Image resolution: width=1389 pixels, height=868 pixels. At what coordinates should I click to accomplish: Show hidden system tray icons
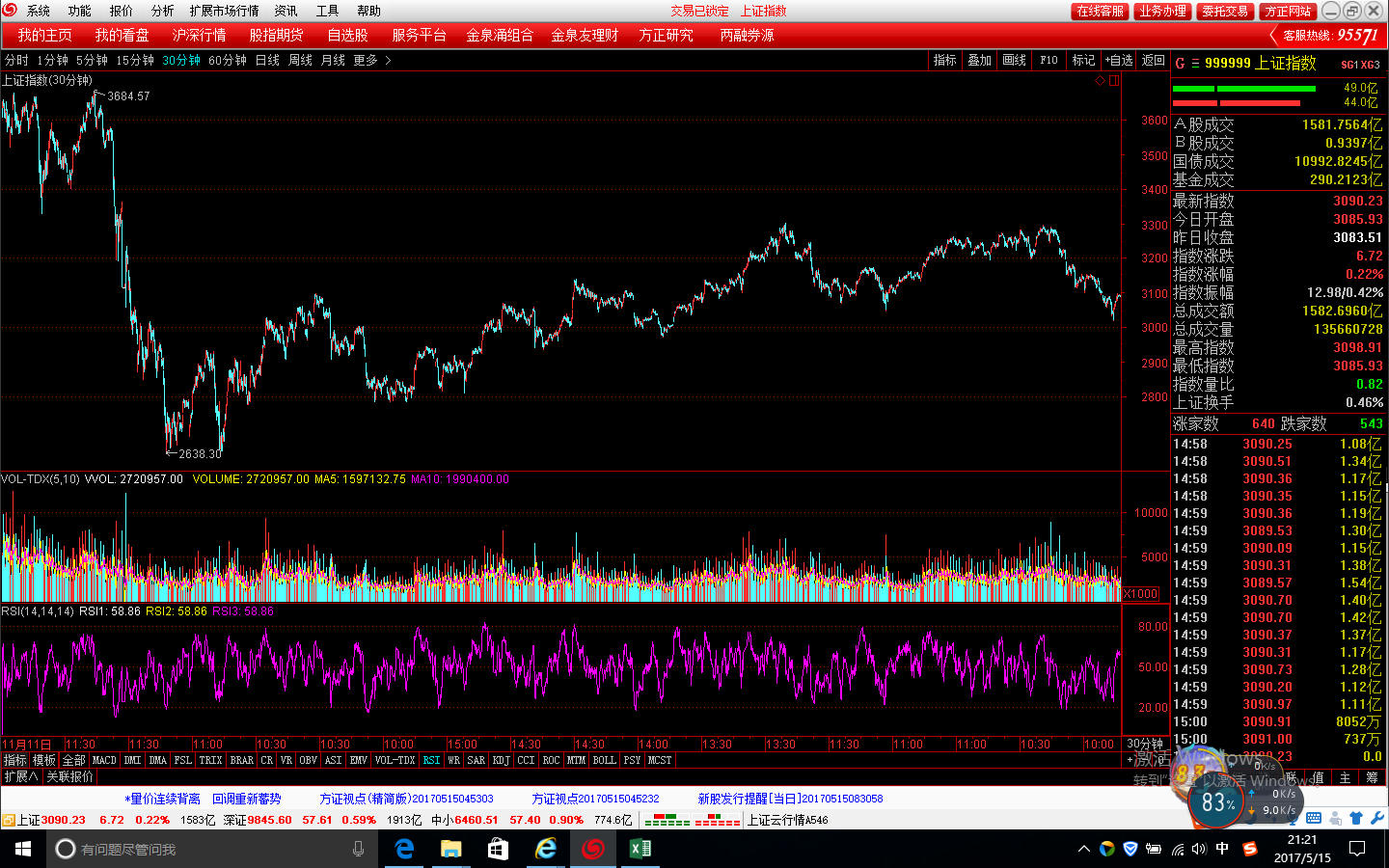point(1084,849)
